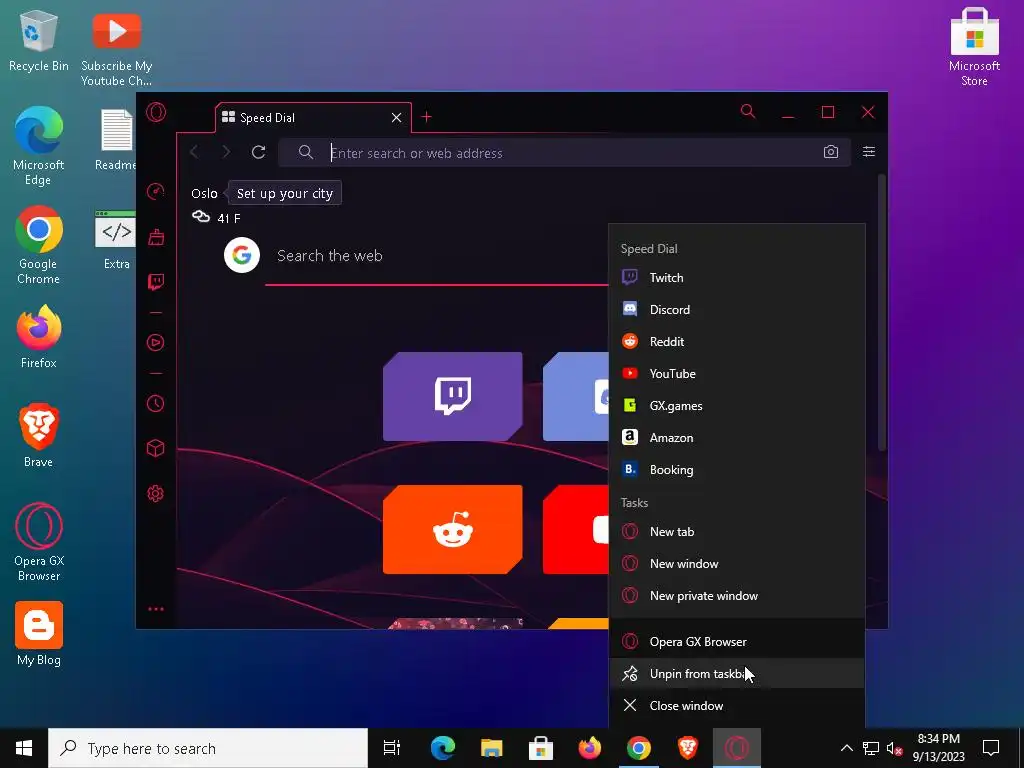Choose New window task in jump list
This screenshot has height=768, width=1024.
(737, 564)
